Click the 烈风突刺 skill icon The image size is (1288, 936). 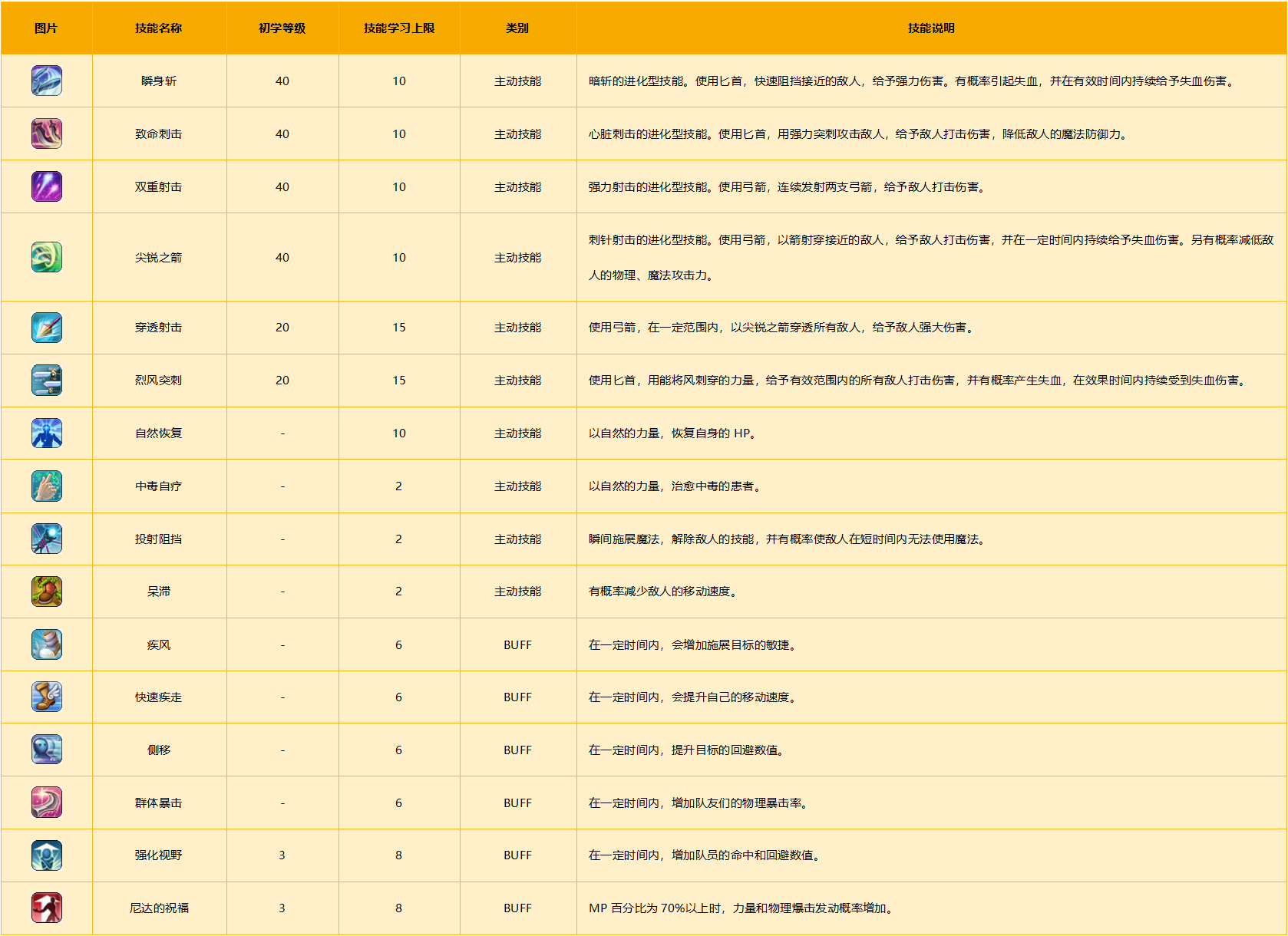click(x=47, y=381)
